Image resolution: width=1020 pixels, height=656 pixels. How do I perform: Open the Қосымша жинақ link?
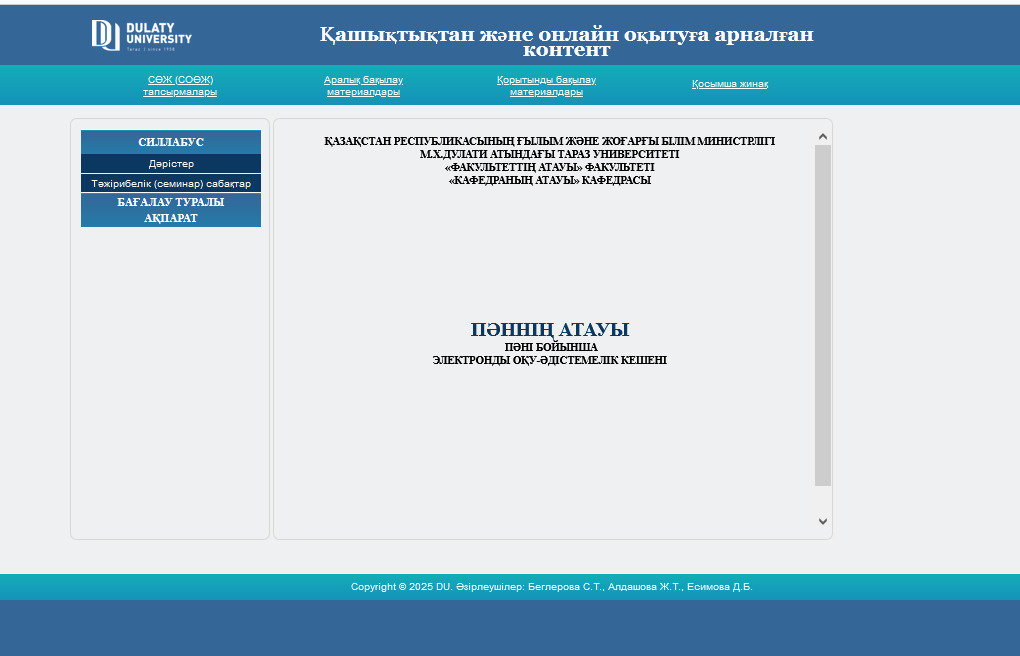pyautogui.click(x=730, y=84)
